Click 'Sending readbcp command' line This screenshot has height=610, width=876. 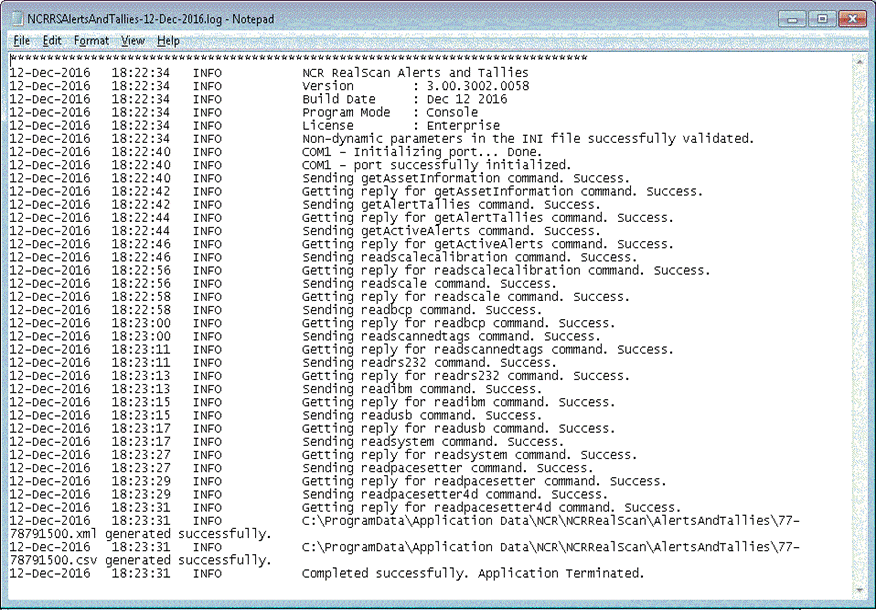[x=422, y=310]
